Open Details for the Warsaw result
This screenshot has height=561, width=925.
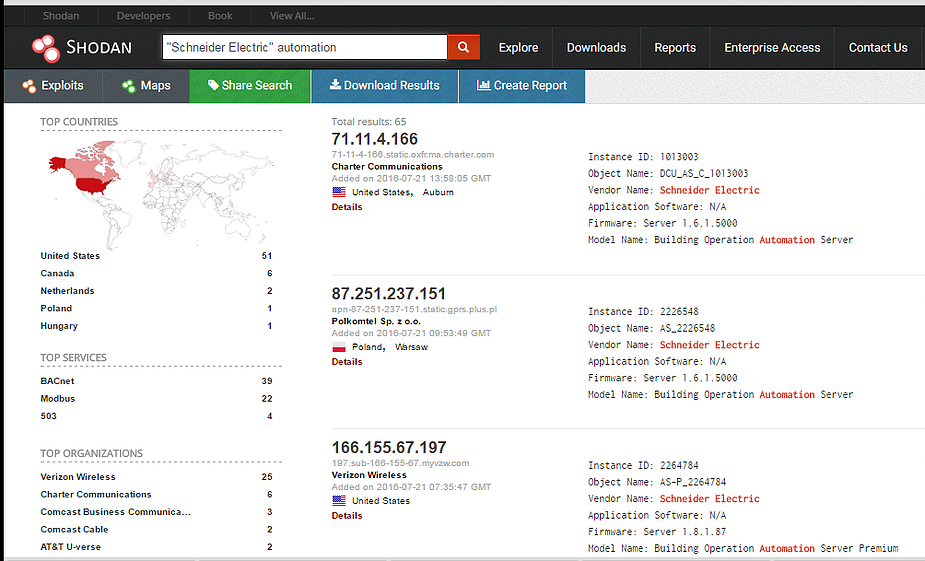(x=347, y=362)
